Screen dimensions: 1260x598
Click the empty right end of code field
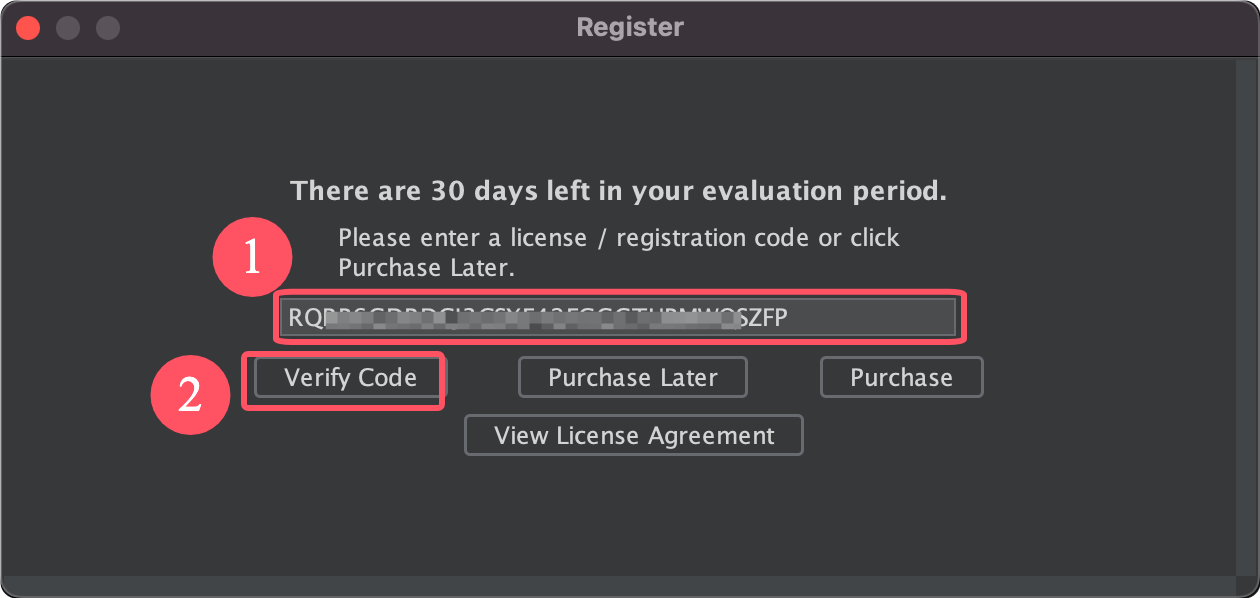click(x=880, y=318)
